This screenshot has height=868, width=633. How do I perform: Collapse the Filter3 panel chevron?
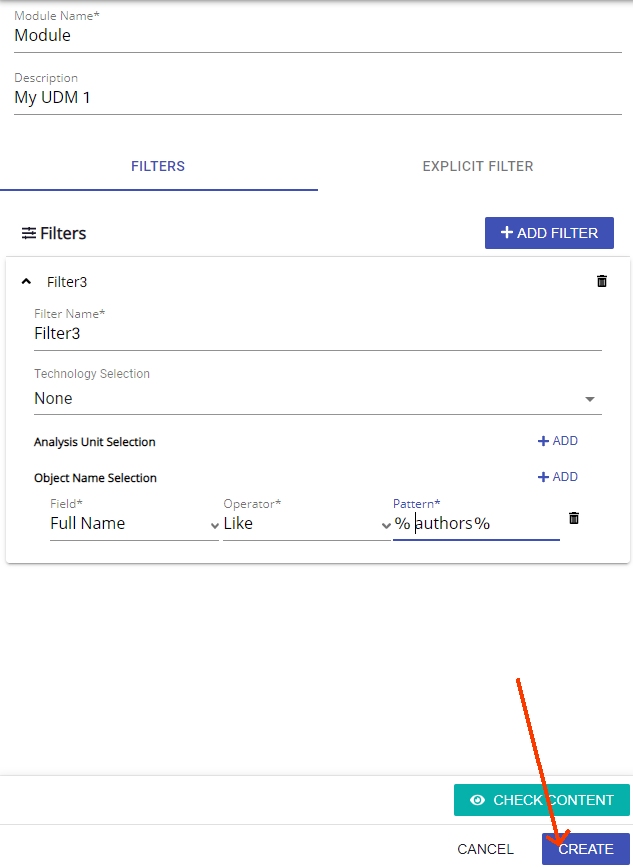26,282
